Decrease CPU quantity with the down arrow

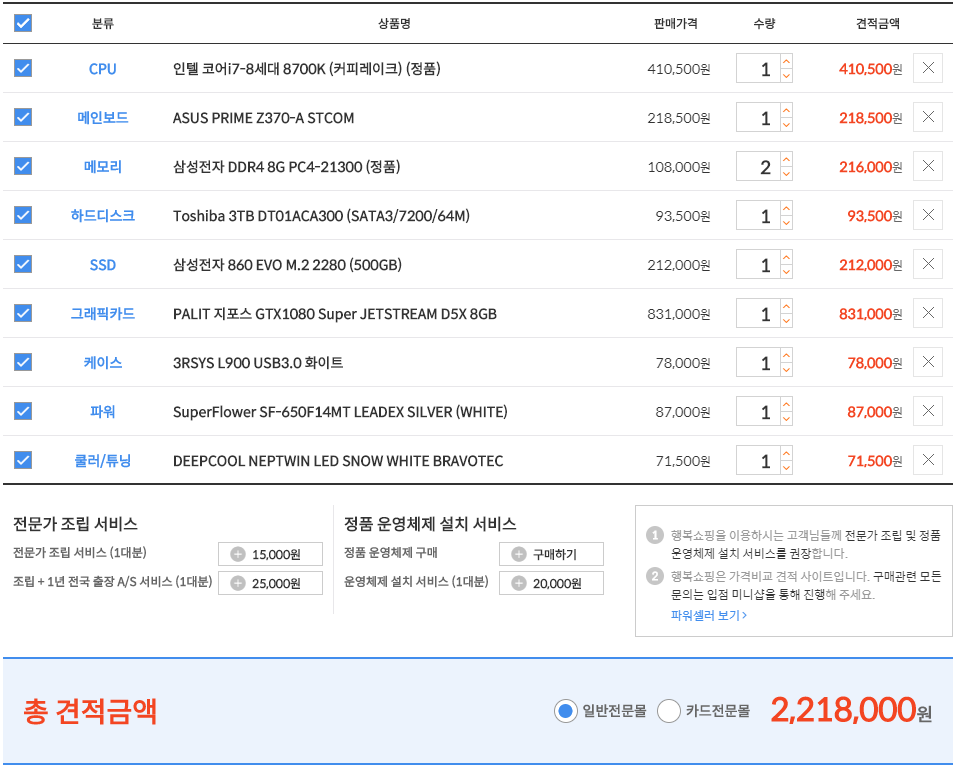point(787,76)
